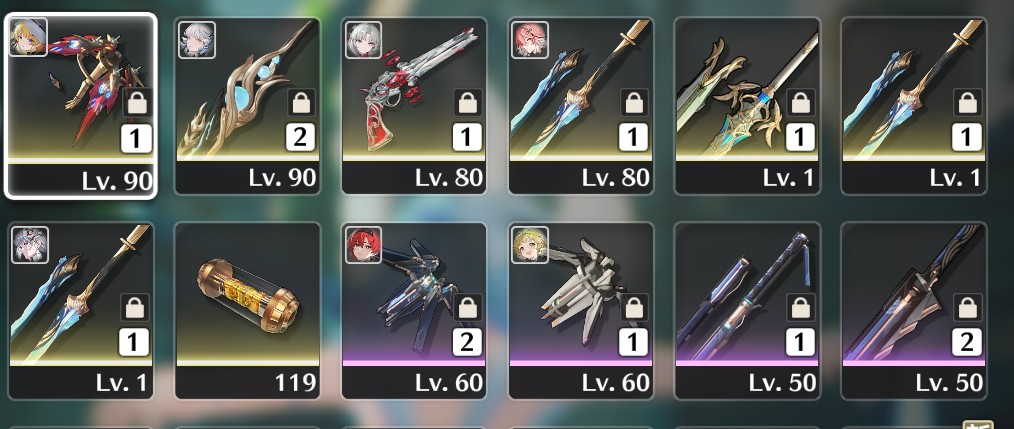Viewport: 1014px width, 429px height.
Task: Click the rank 2 badge on dark blue gauntlets
Action: [467, 343]
